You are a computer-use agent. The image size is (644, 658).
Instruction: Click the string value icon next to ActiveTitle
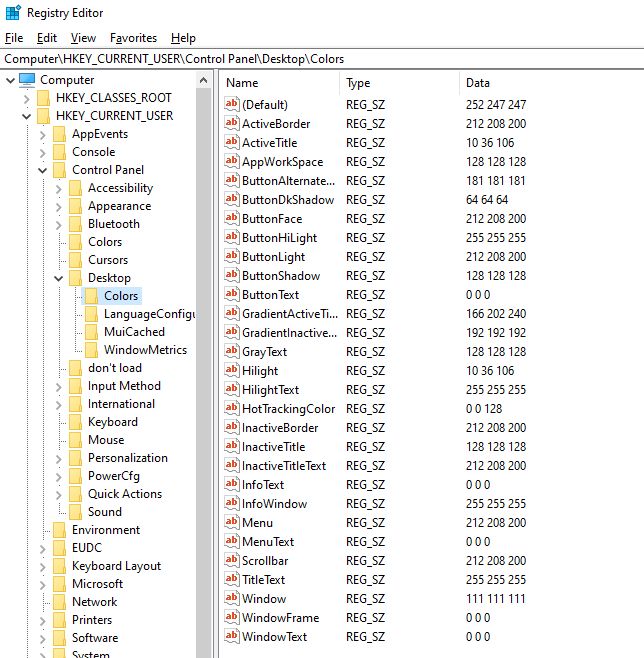click(232, 142)
